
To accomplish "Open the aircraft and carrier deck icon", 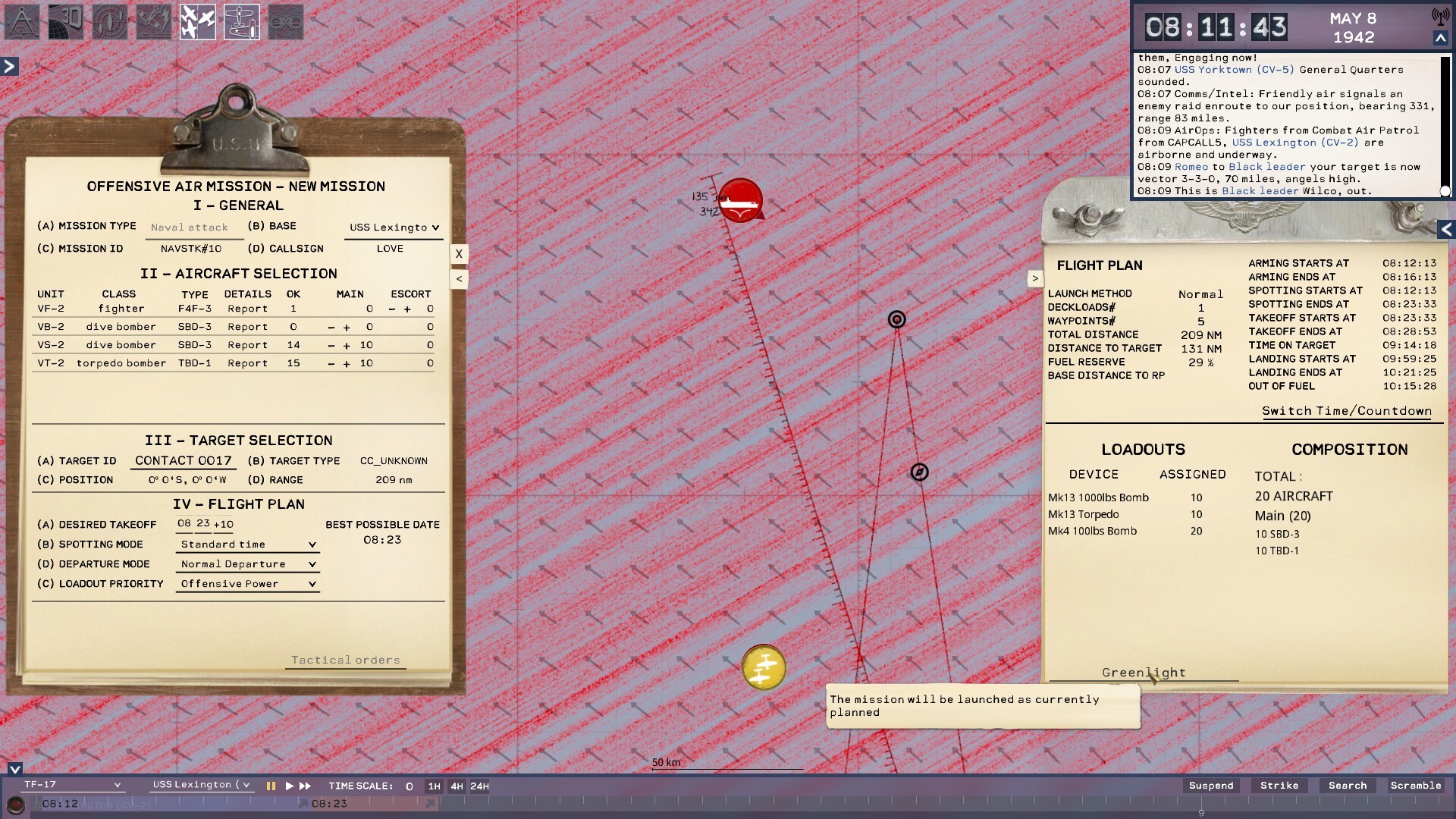I will point(242,22).
